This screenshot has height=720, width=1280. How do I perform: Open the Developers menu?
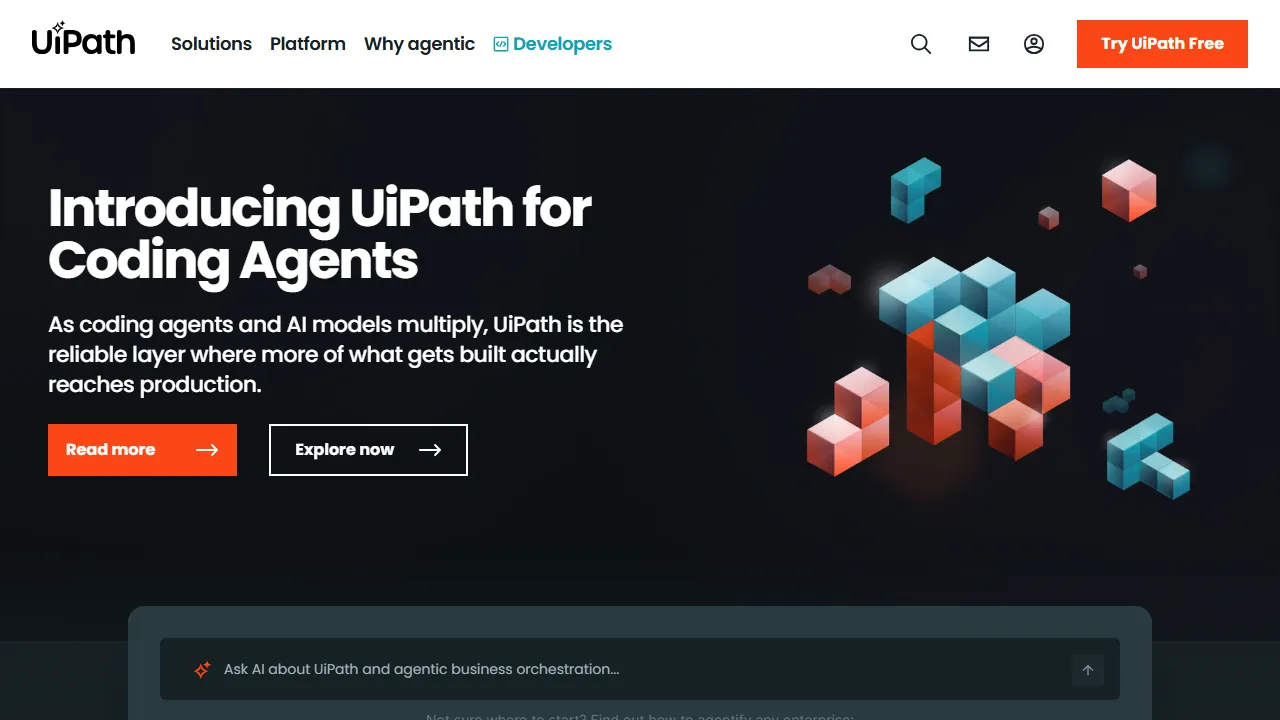552,44
